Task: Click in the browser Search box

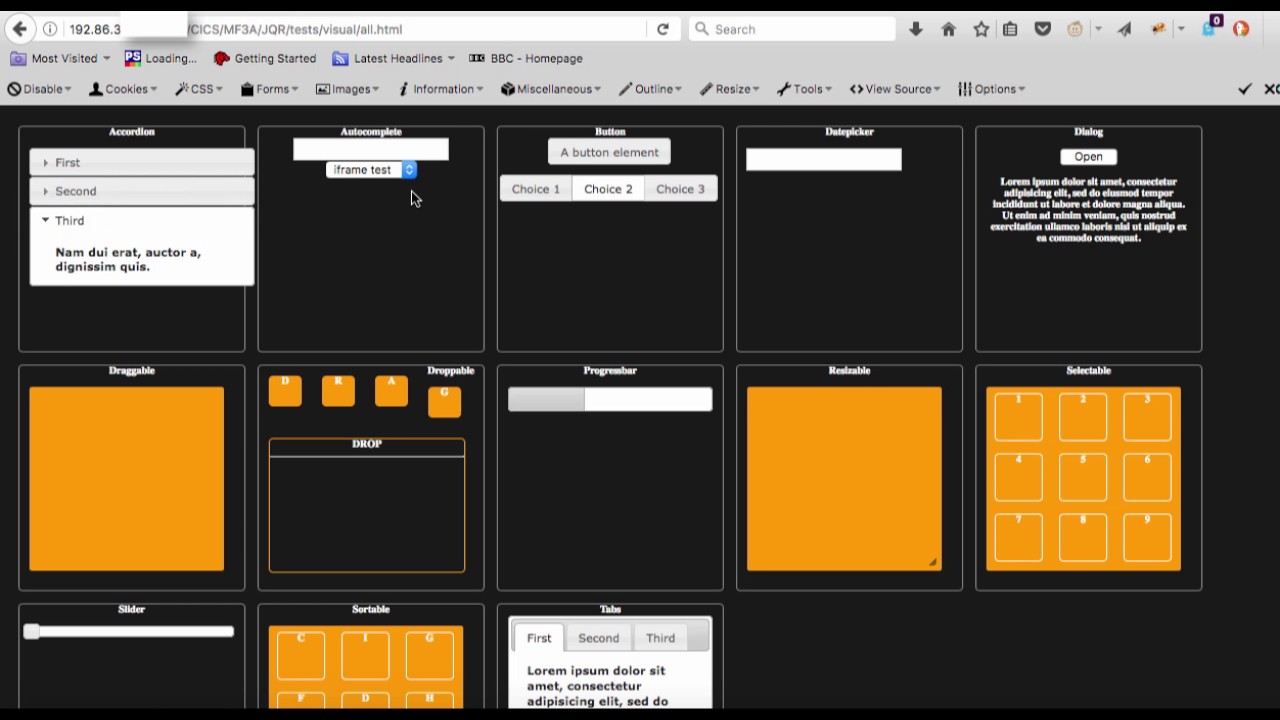Action: 792,29
